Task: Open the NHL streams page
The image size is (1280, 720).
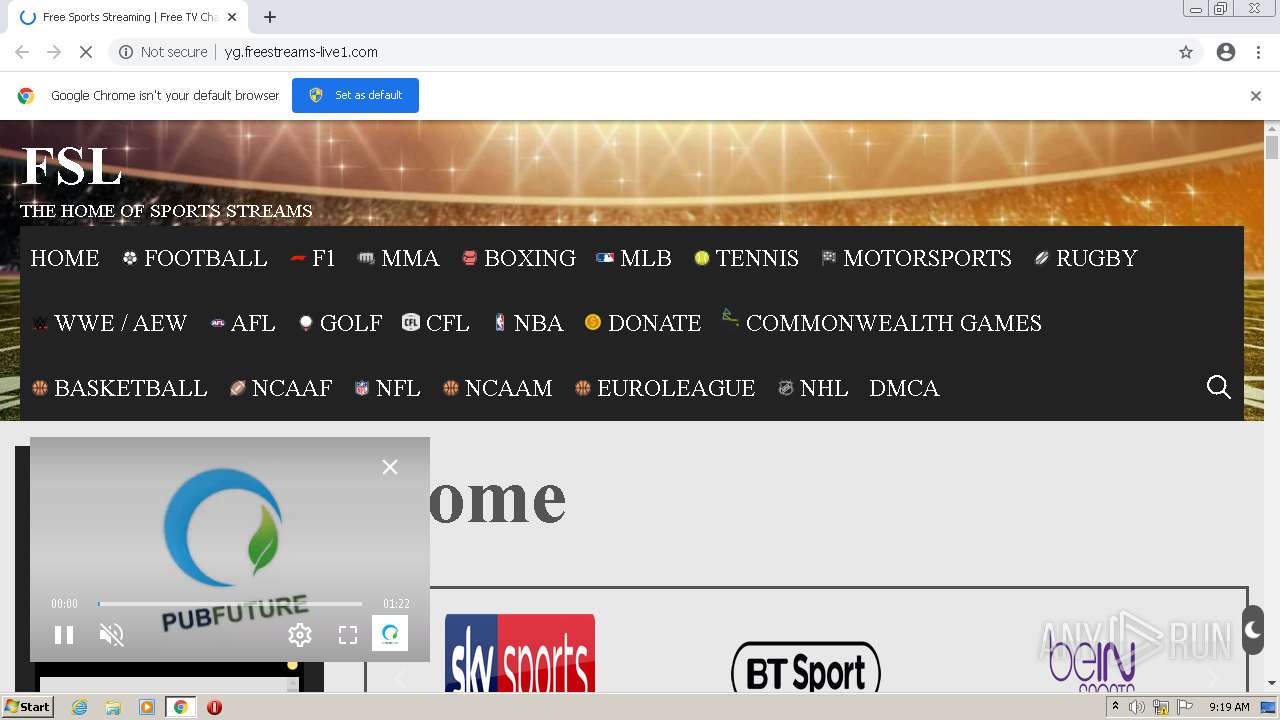Action: 813,388
